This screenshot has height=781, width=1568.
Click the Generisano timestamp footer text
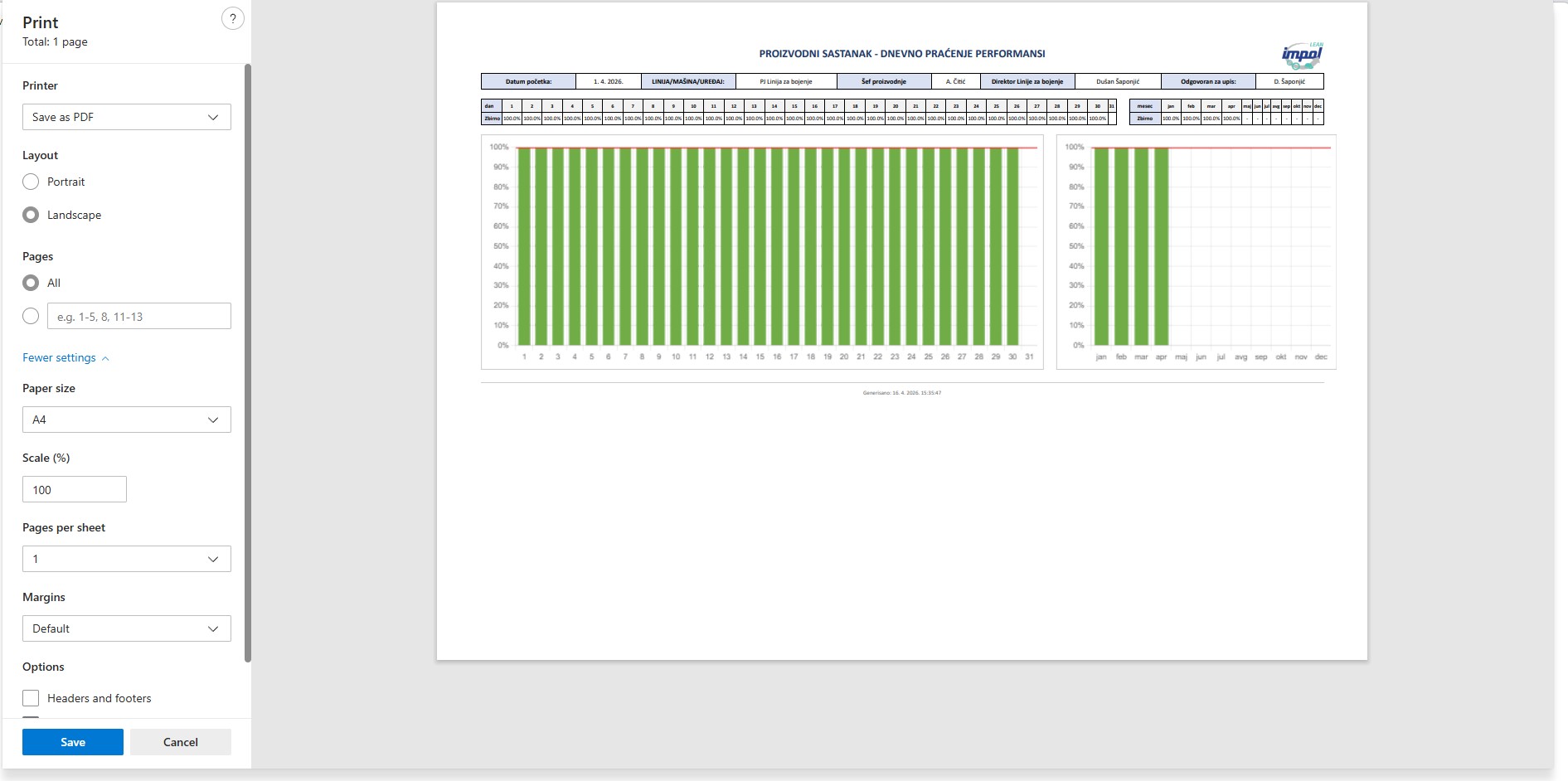[902, 393]
